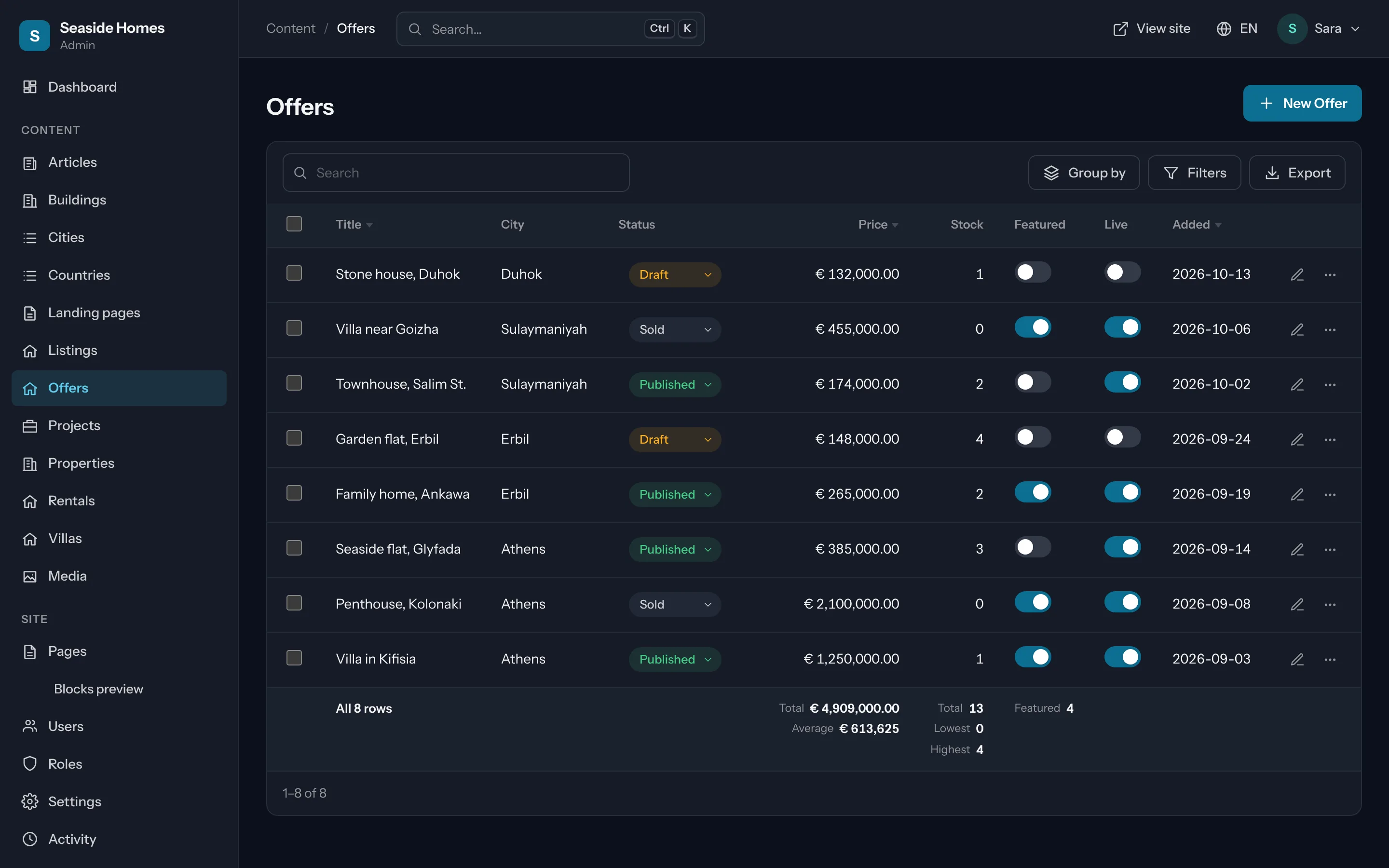The image size is (1389, 868).
Task: Select the Penthouse, Kolonaki row checkbox
Action: point(294,603)
